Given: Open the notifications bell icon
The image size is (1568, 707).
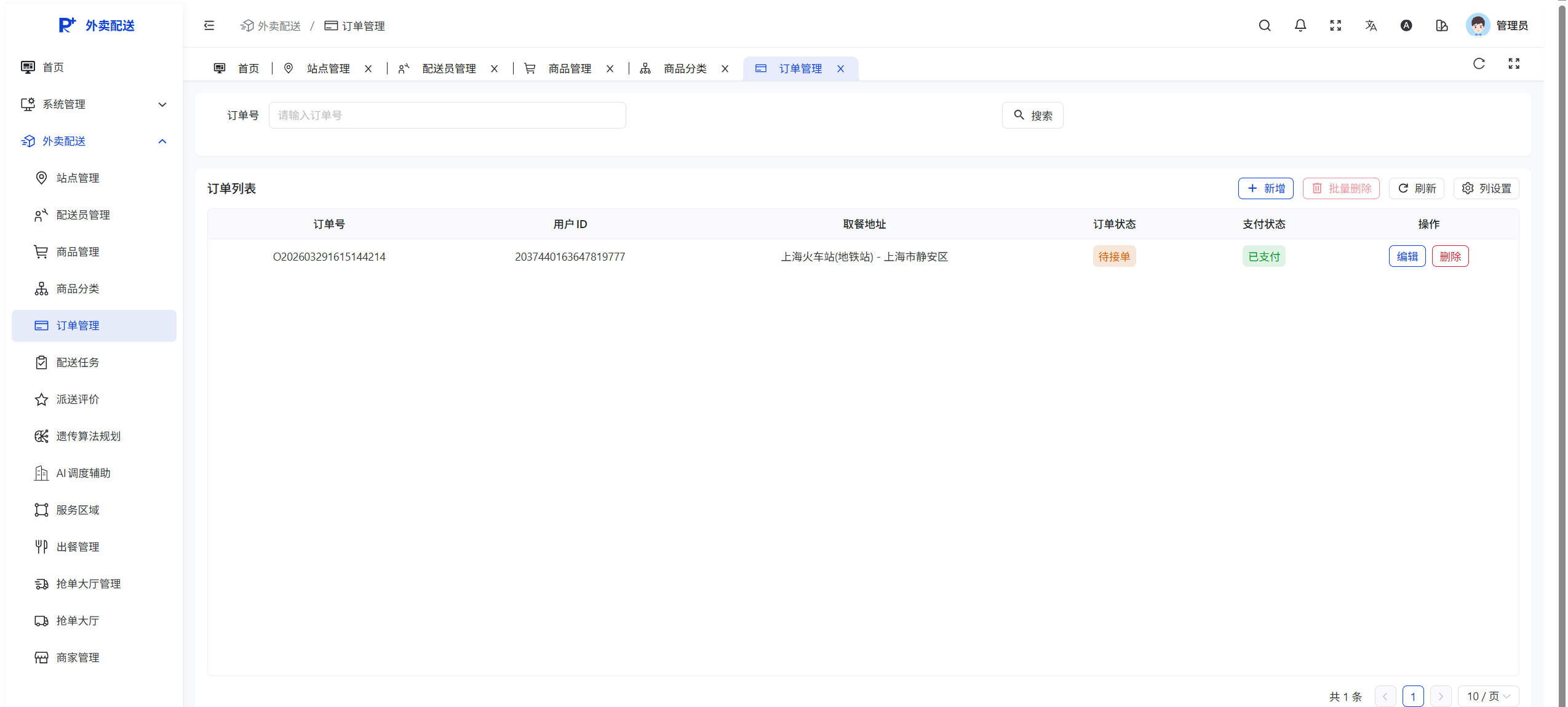Looking at the screenshot, I should click(1300, 25).
